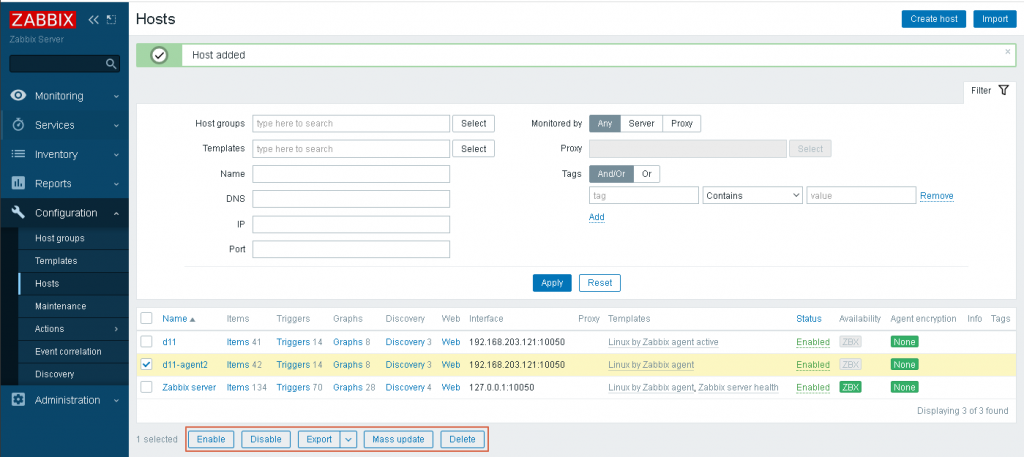Image resolution: width=1024 pixels, height=457 pixels.
Task: Expand the Administration menu
Action: click(x=116, y=400)
